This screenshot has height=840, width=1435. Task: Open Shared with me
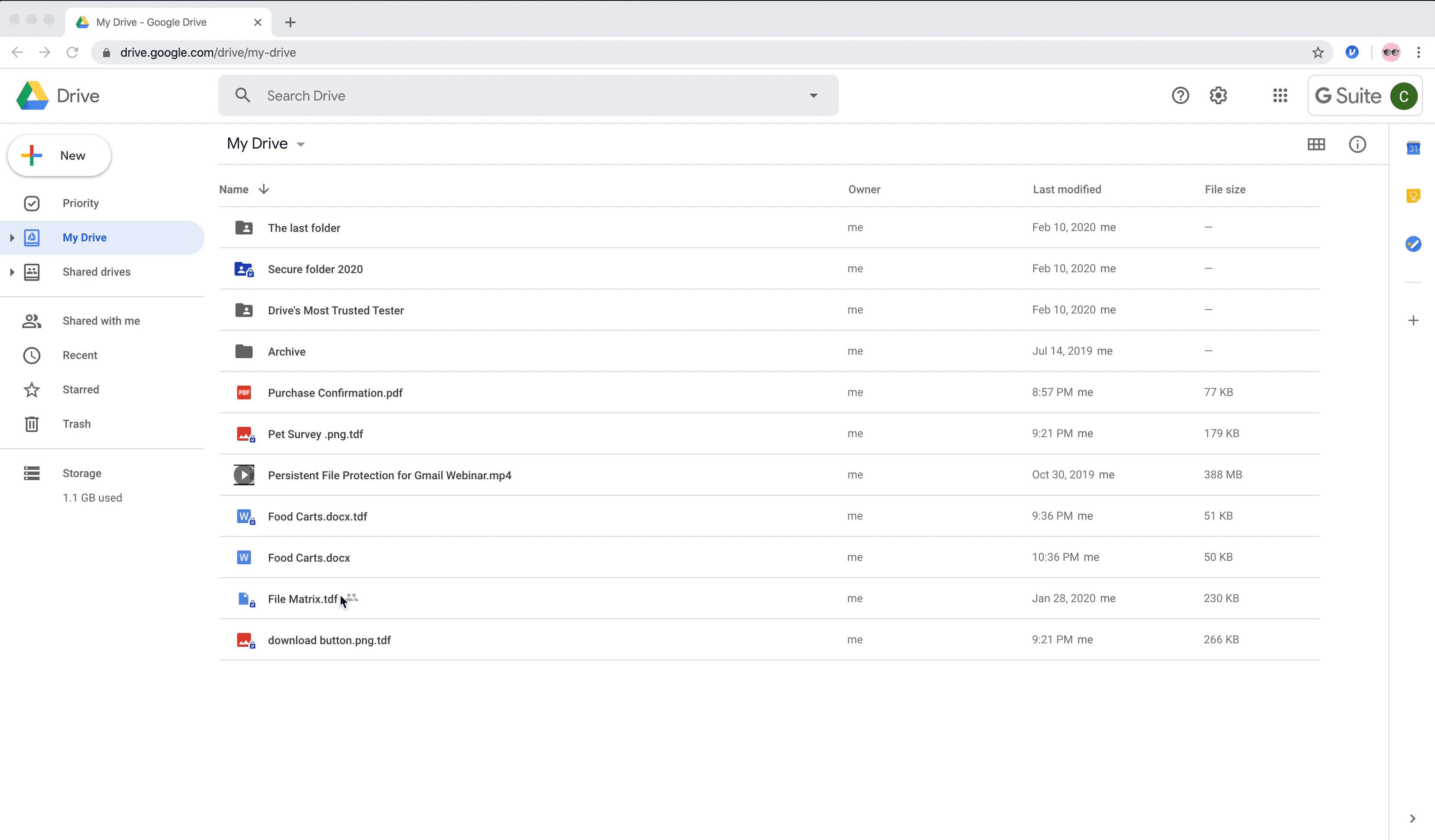click(x=101, y=321)
